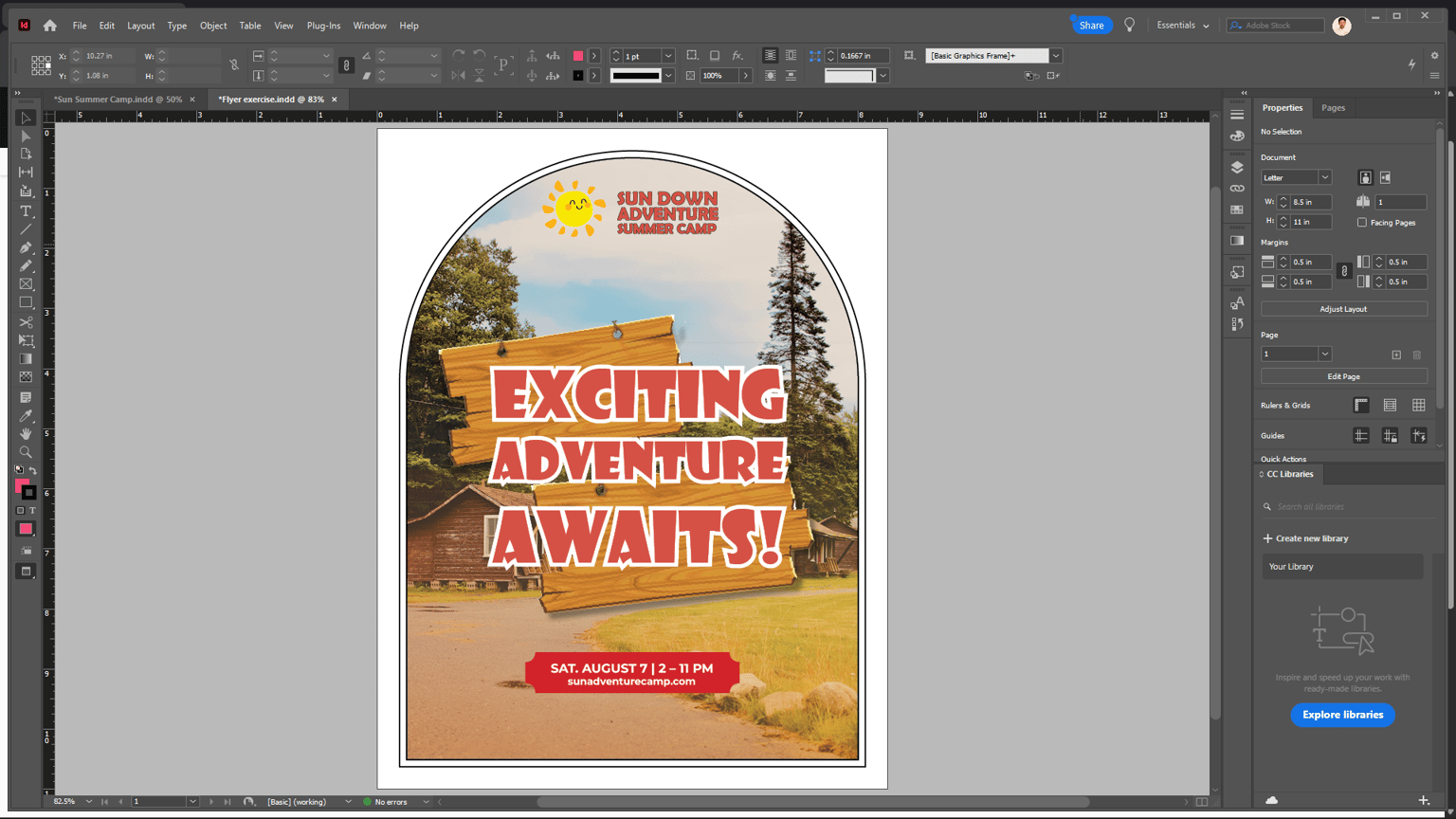1456x819 pixels.
Task: Toggle Show Guides button
Action: point(1361,436)
